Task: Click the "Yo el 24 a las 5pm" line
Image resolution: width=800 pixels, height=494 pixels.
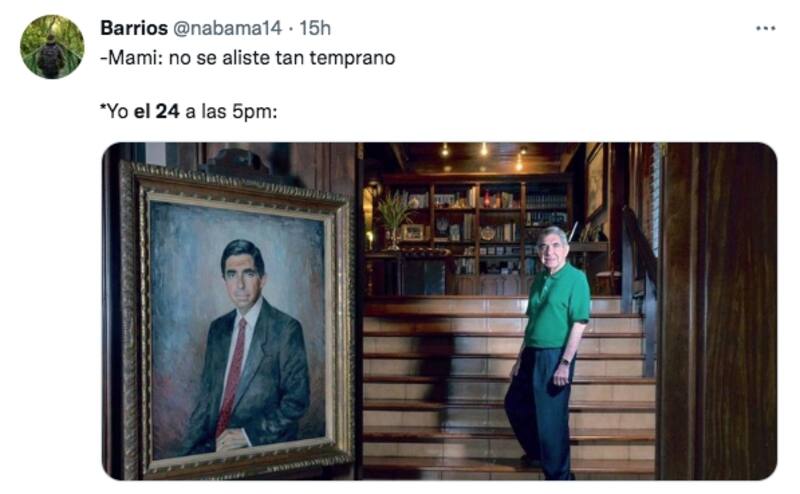Action: [x=188, y=112]
